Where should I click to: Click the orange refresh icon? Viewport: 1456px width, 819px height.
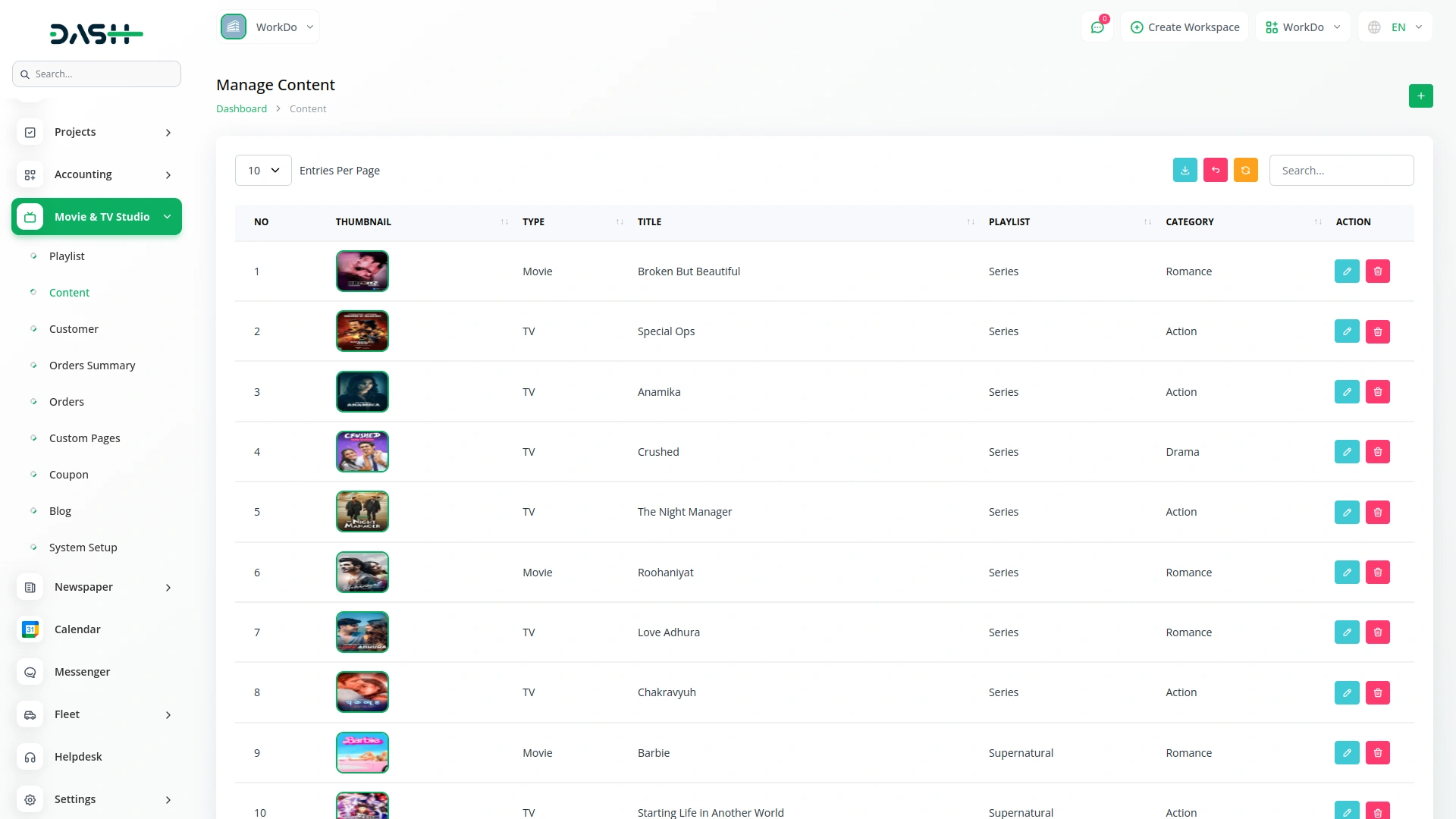(1245, 171)
